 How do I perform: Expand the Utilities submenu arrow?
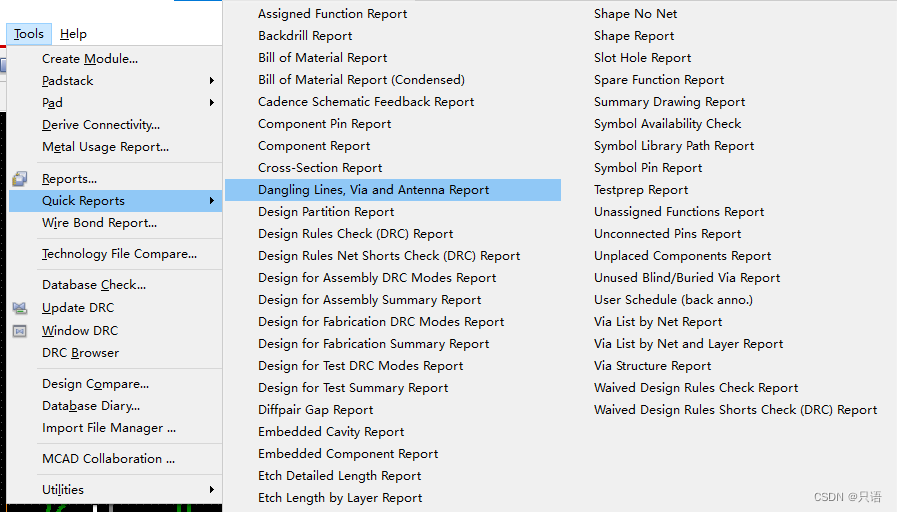(x=211, y=490)
